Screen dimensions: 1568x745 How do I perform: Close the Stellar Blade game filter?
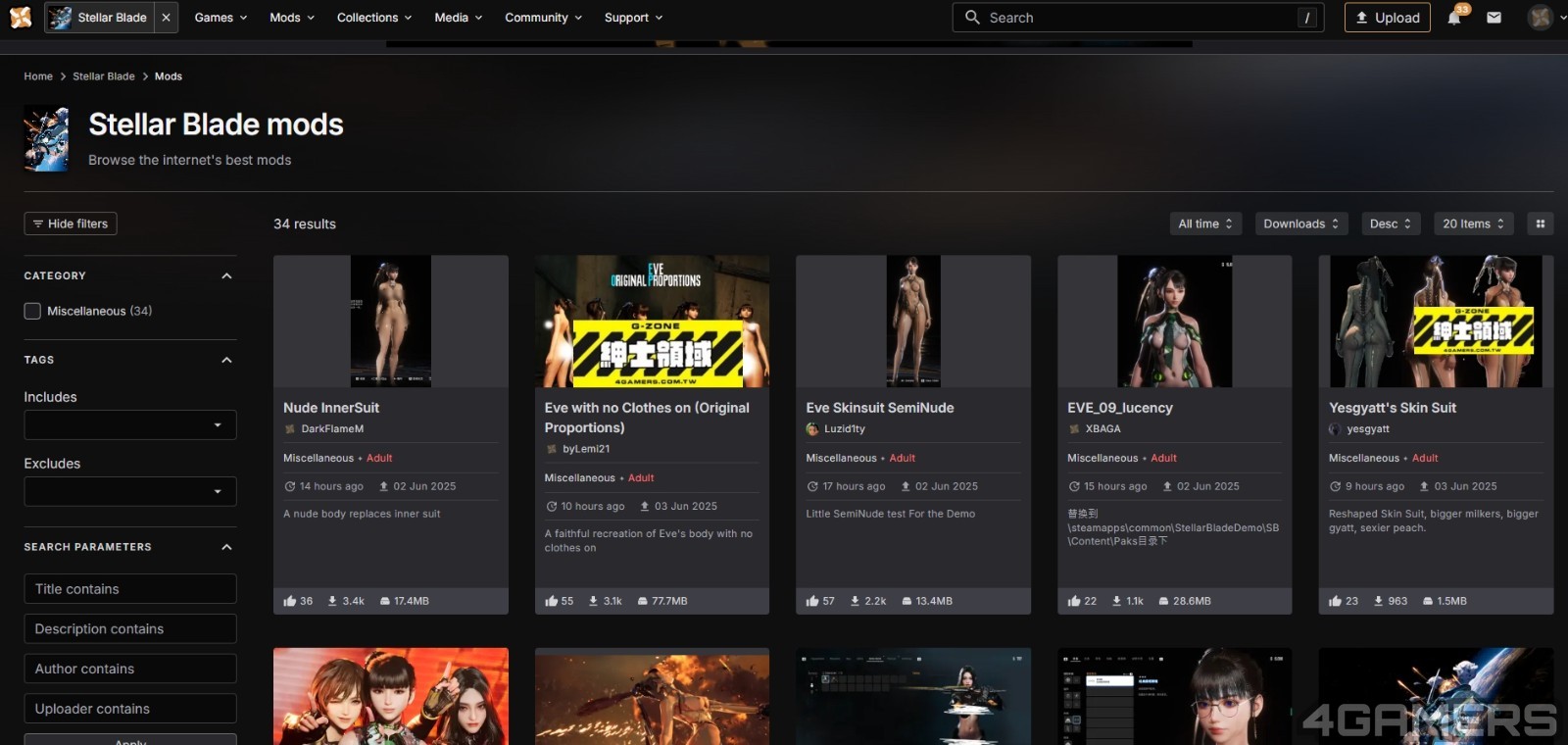[166, 18]
